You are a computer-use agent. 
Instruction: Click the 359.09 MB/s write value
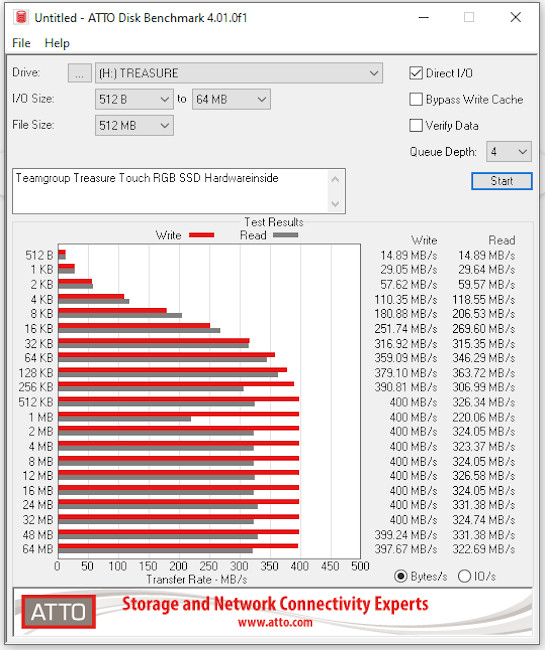tap(406, 358)
